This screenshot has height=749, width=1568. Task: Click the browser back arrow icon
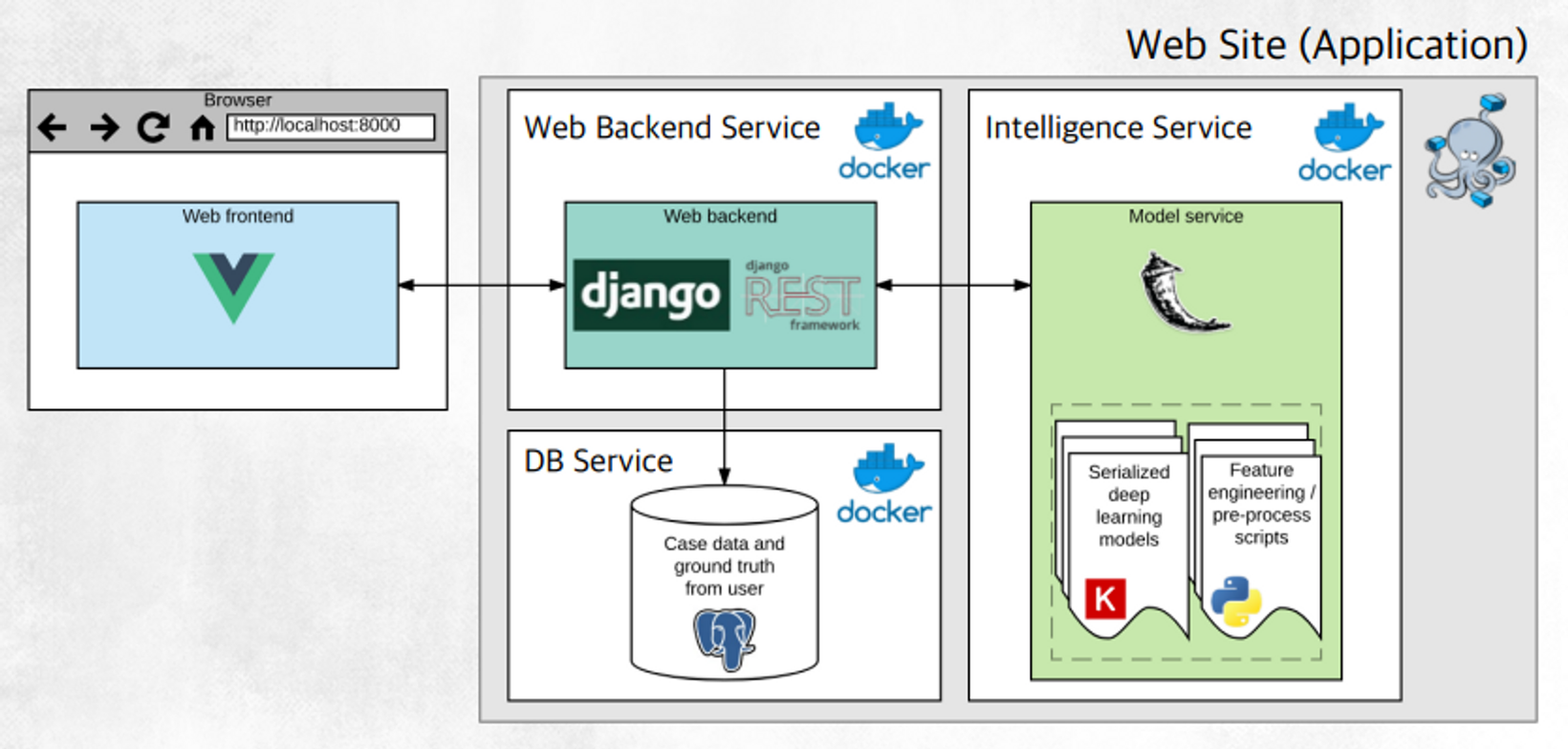[52, 127]
